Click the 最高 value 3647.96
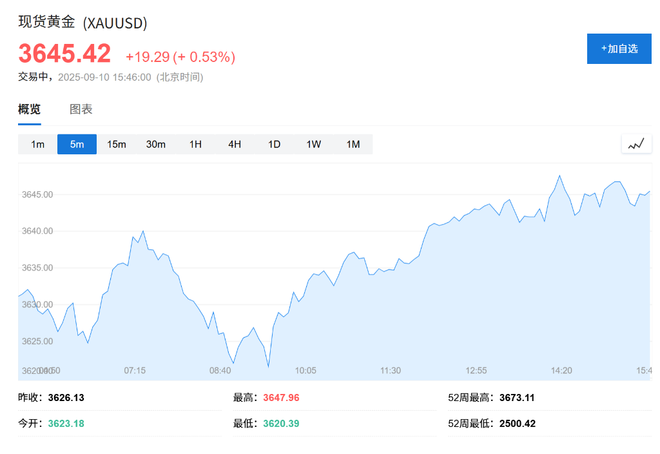The image size is (660, 454). click(280, 398)
